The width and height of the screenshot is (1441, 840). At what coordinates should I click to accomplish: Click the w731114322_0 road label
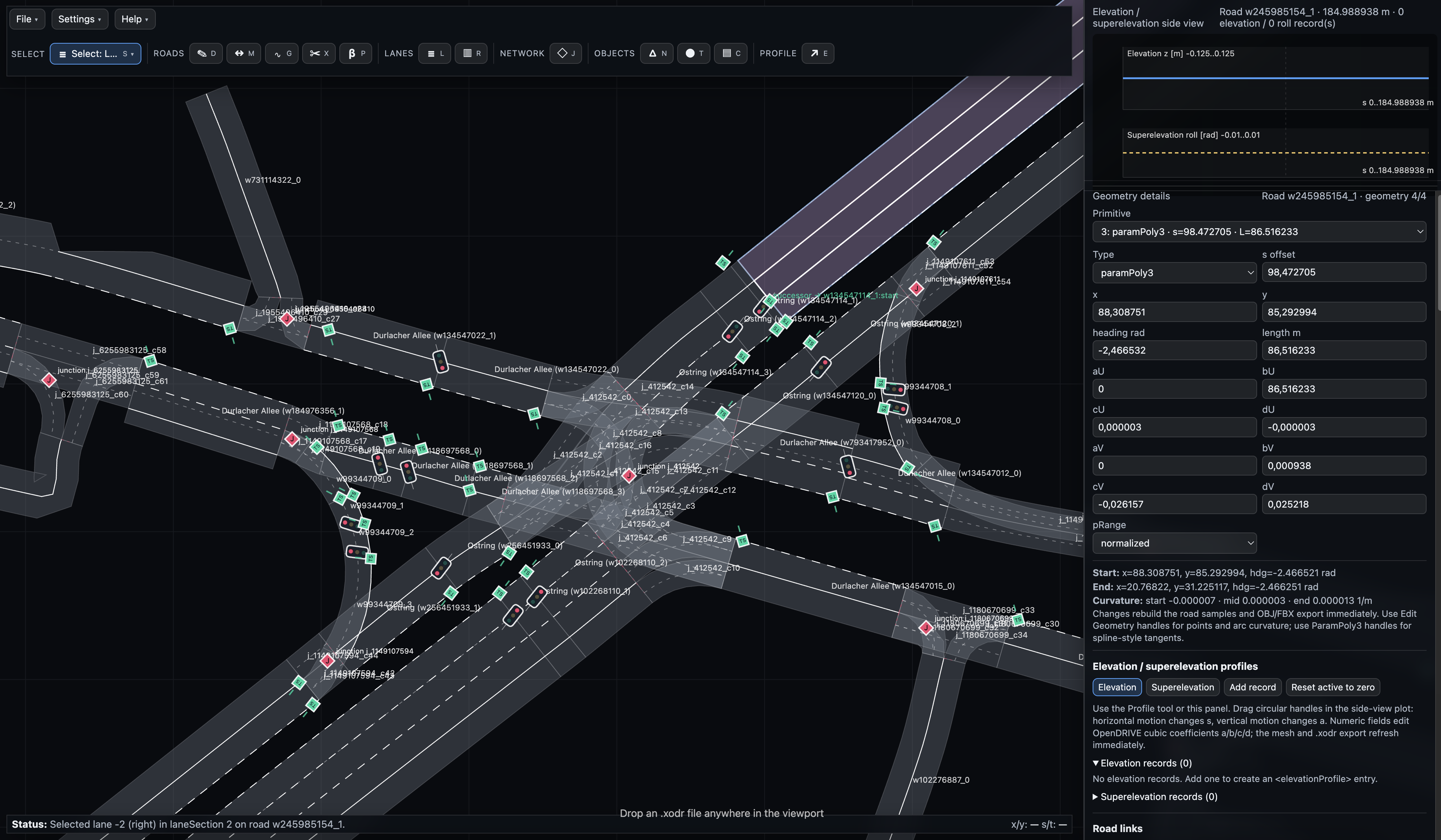point(273,180)
